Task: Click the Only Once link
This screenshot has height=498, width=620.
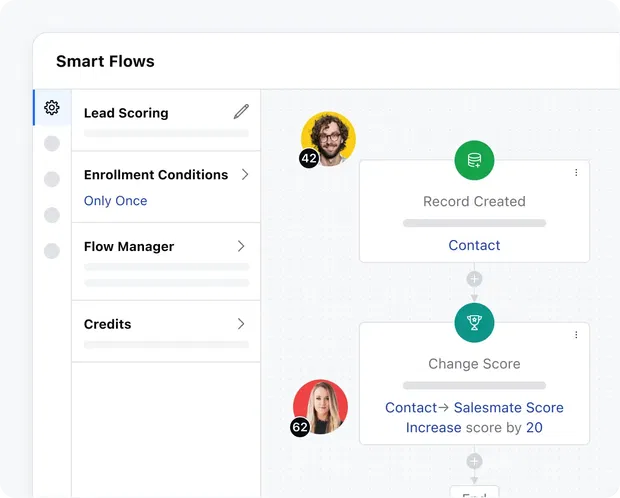Action: click(115, 201)
